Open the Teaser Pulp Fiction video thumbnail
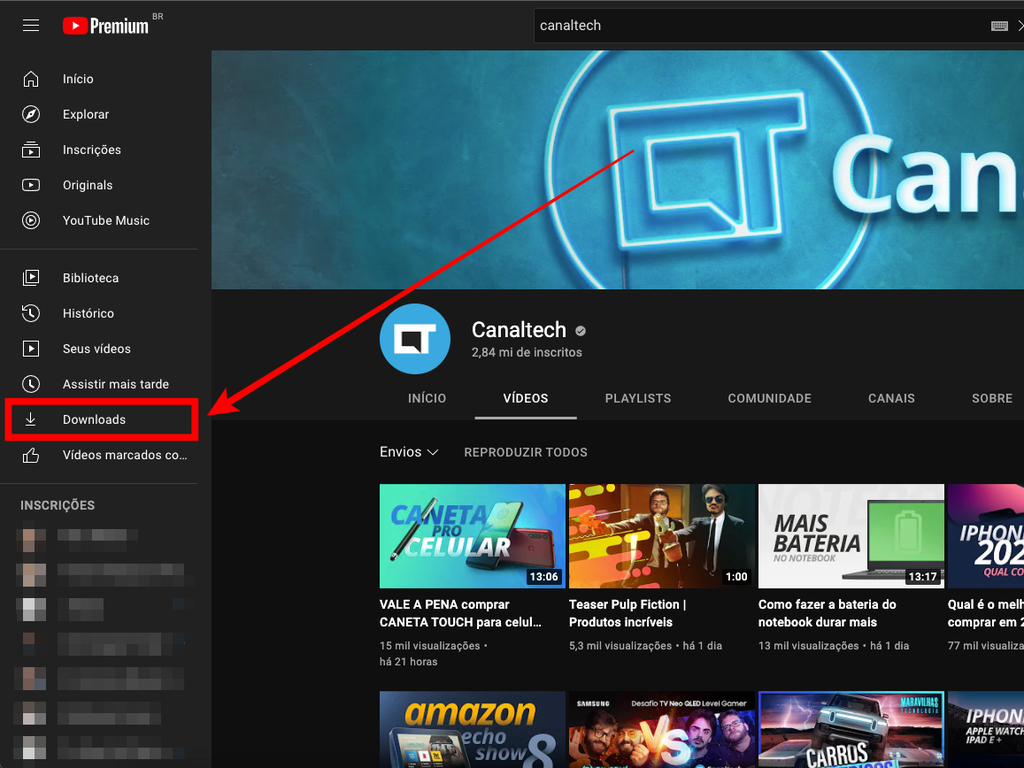Viewport: 1024px width, 768px height. point(662,536)
